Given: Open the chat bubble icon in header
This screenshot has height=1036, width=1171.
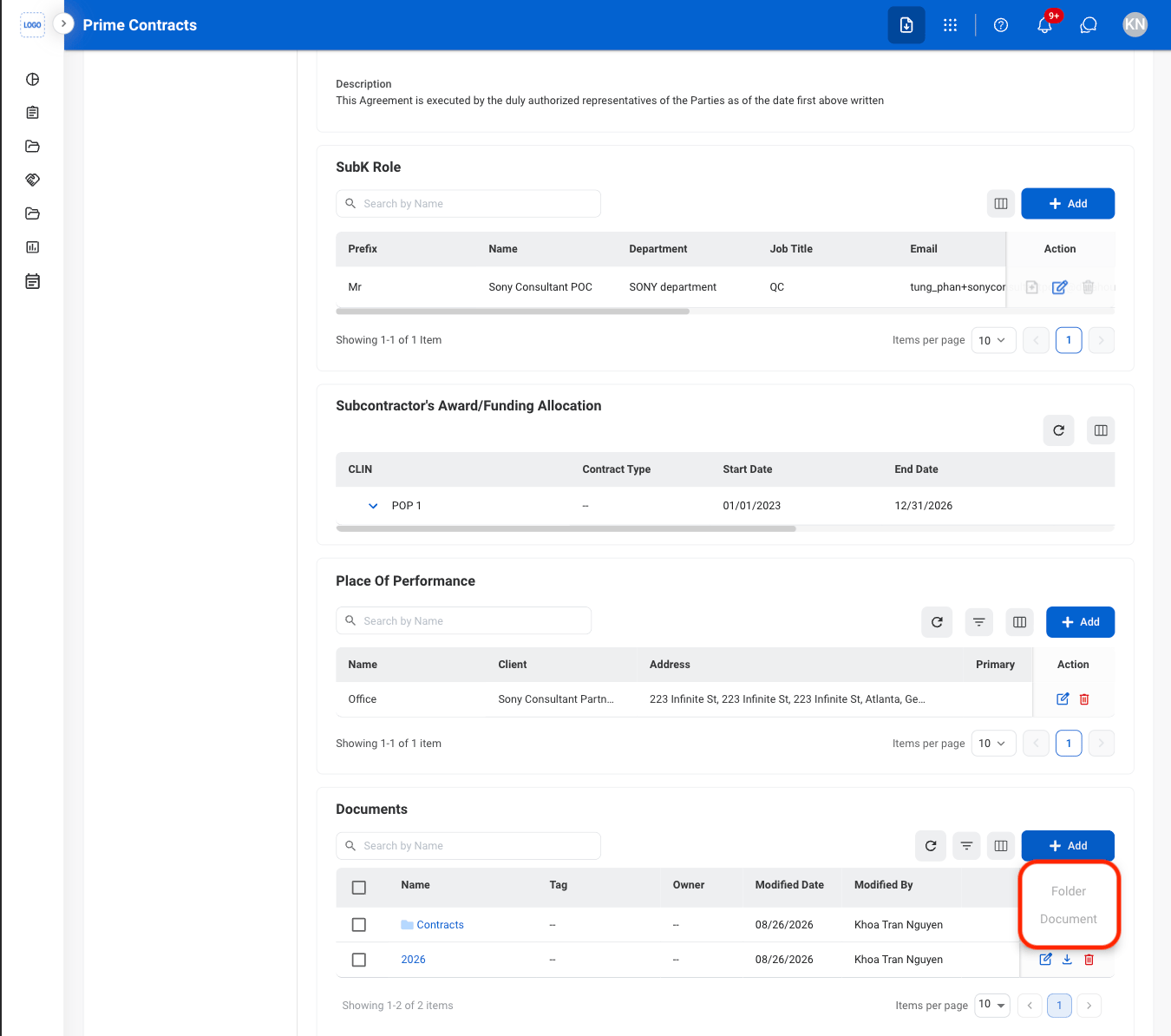Looking at the screenshot, I should pos(1089,25).
